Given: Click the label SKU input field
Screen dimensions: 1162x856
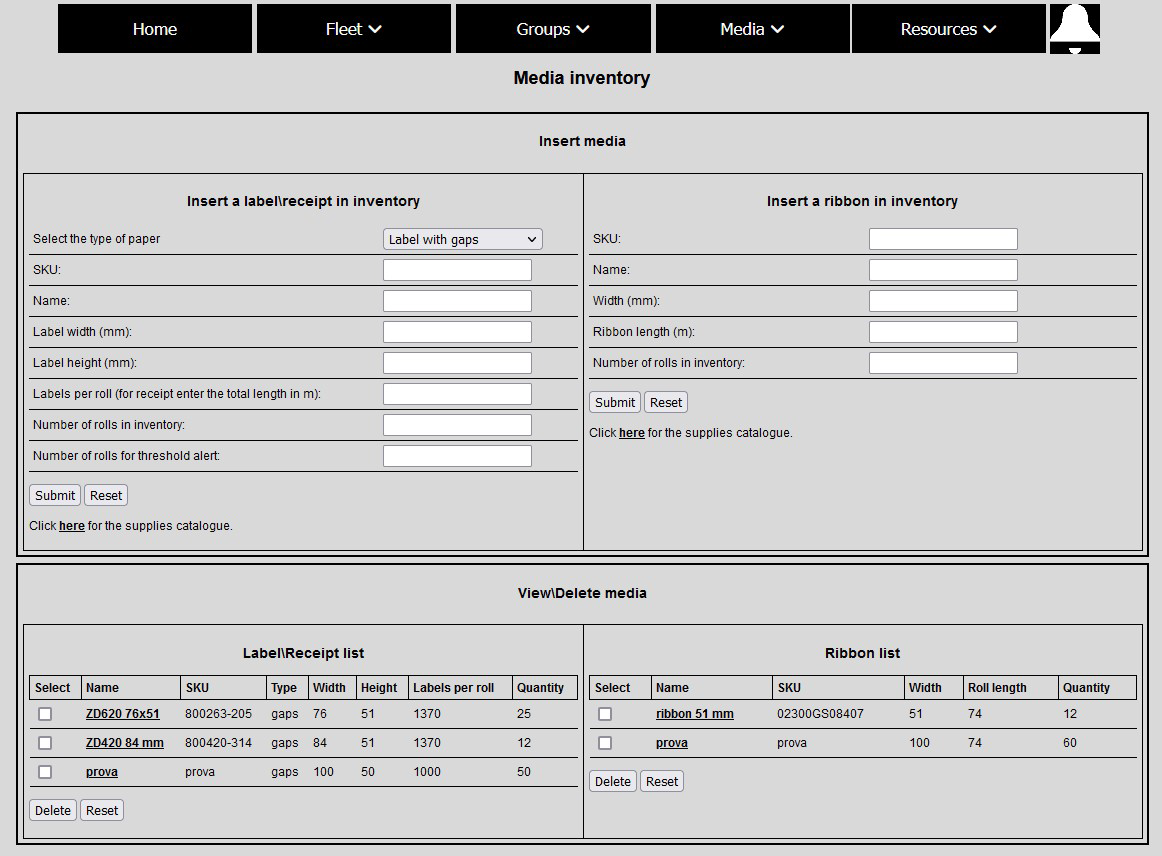Looking at the screenshot, I should point(457,270).
